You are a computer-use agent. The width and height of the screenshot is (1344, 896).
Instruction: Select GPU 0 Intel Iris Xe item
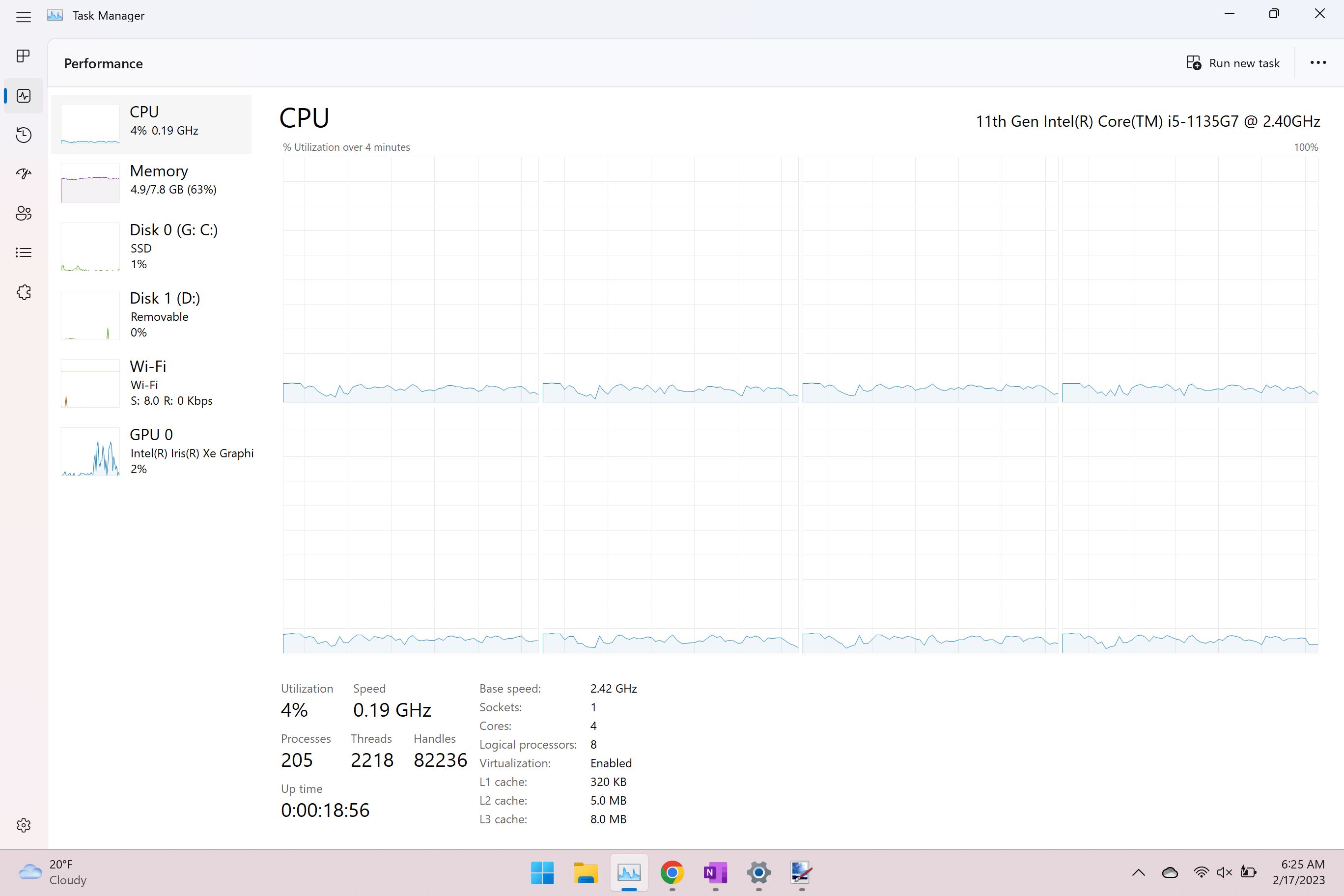tap(151, 451)
